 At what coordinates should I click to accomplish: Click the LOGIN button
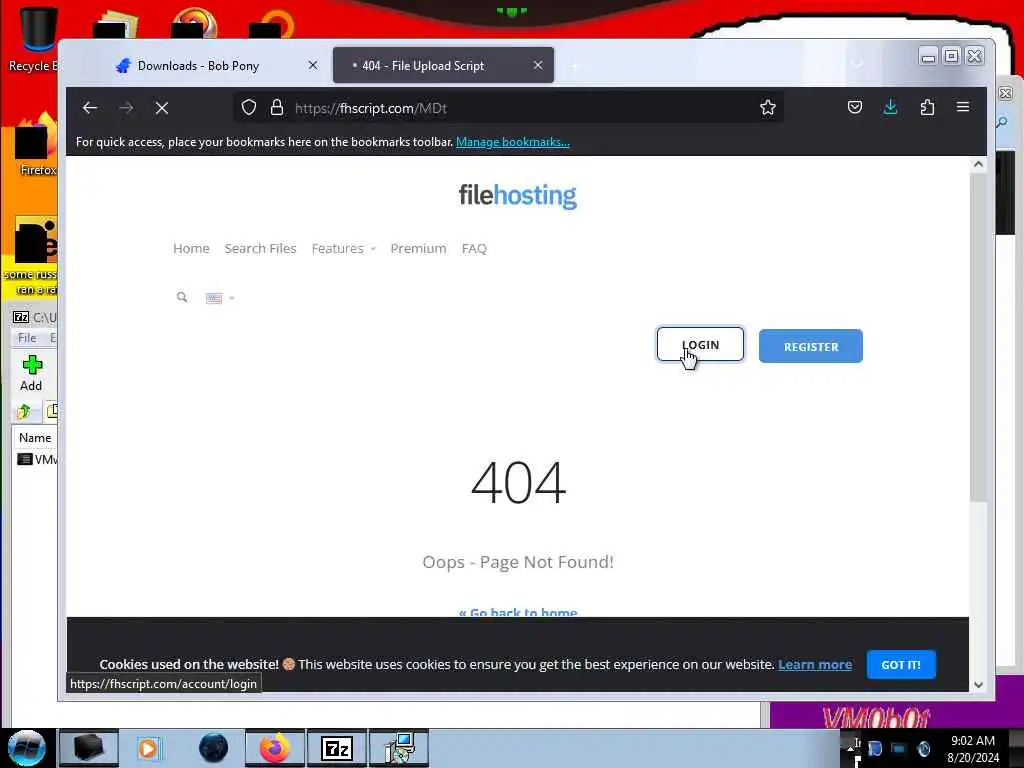[700, 345]
